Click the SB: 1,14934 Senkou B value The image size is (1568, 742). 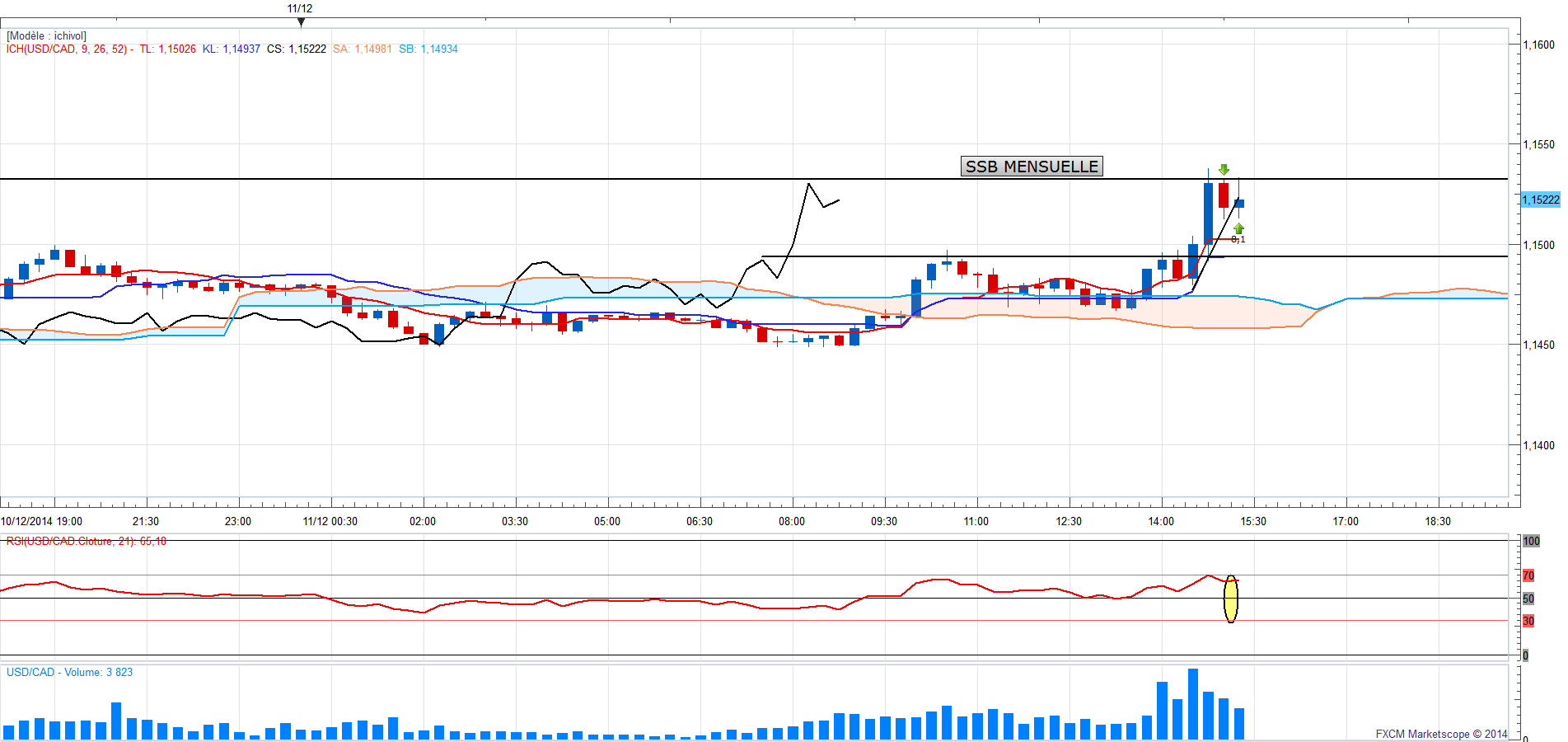(428, 49)
